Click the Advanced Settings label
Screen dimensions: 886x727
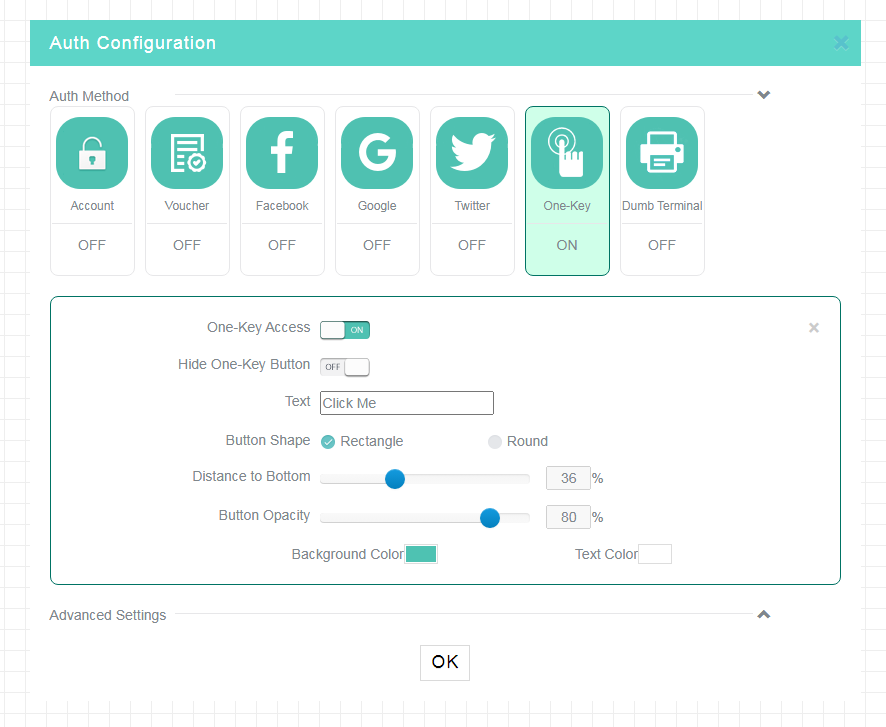tap(107, 615)
